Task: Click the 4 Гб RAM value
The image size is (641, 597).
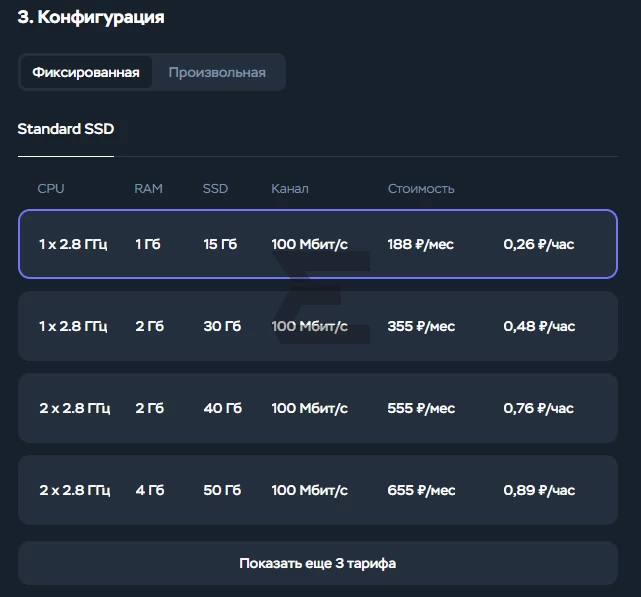Action: coord(150,490)
